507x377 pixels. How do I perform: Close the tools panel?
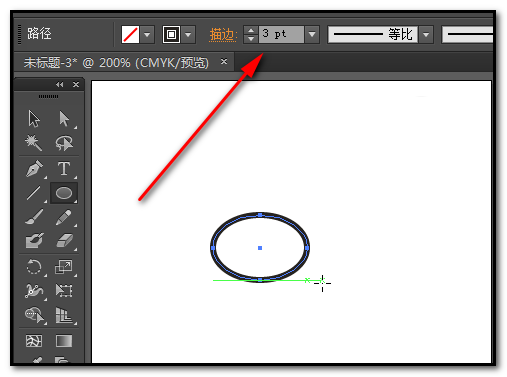click(x=76, y=85)
